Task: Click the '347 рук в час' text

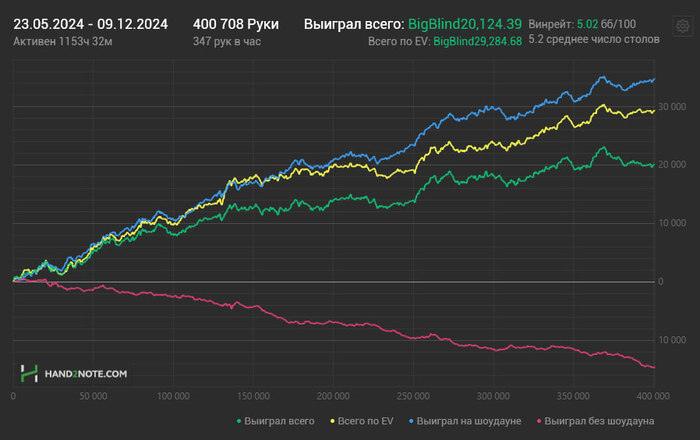Action: (227, 42)
